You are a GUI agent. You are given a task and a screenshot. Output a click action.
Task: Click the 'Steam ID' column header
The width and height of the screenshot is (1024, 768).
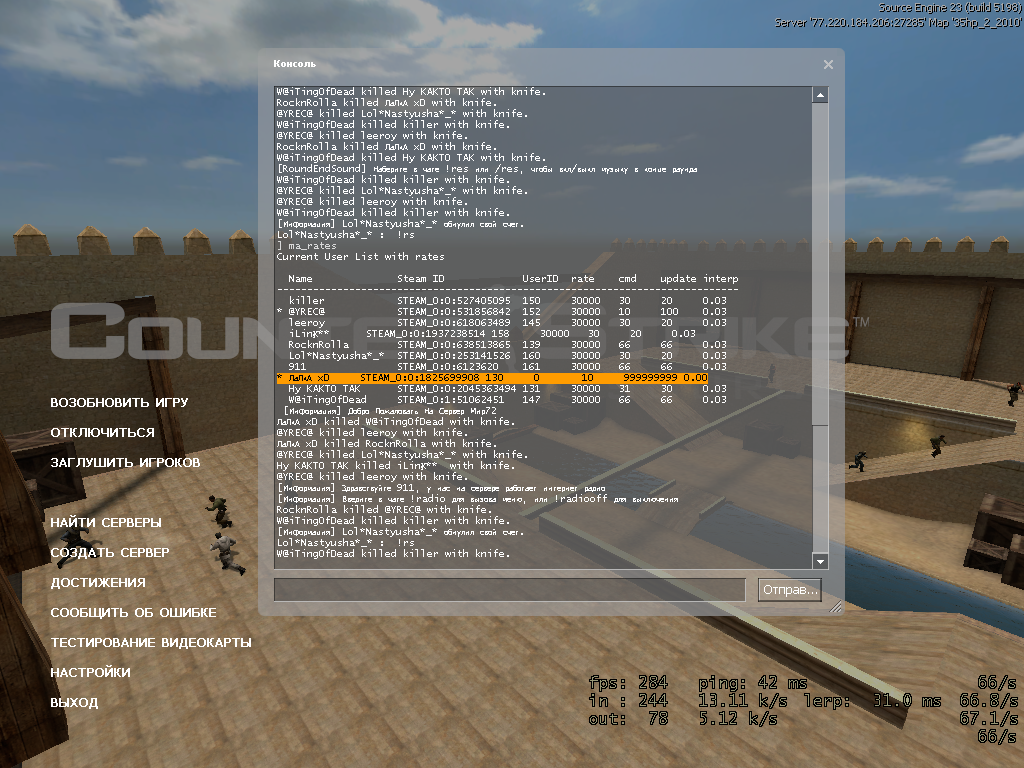[x=421, y=279]
